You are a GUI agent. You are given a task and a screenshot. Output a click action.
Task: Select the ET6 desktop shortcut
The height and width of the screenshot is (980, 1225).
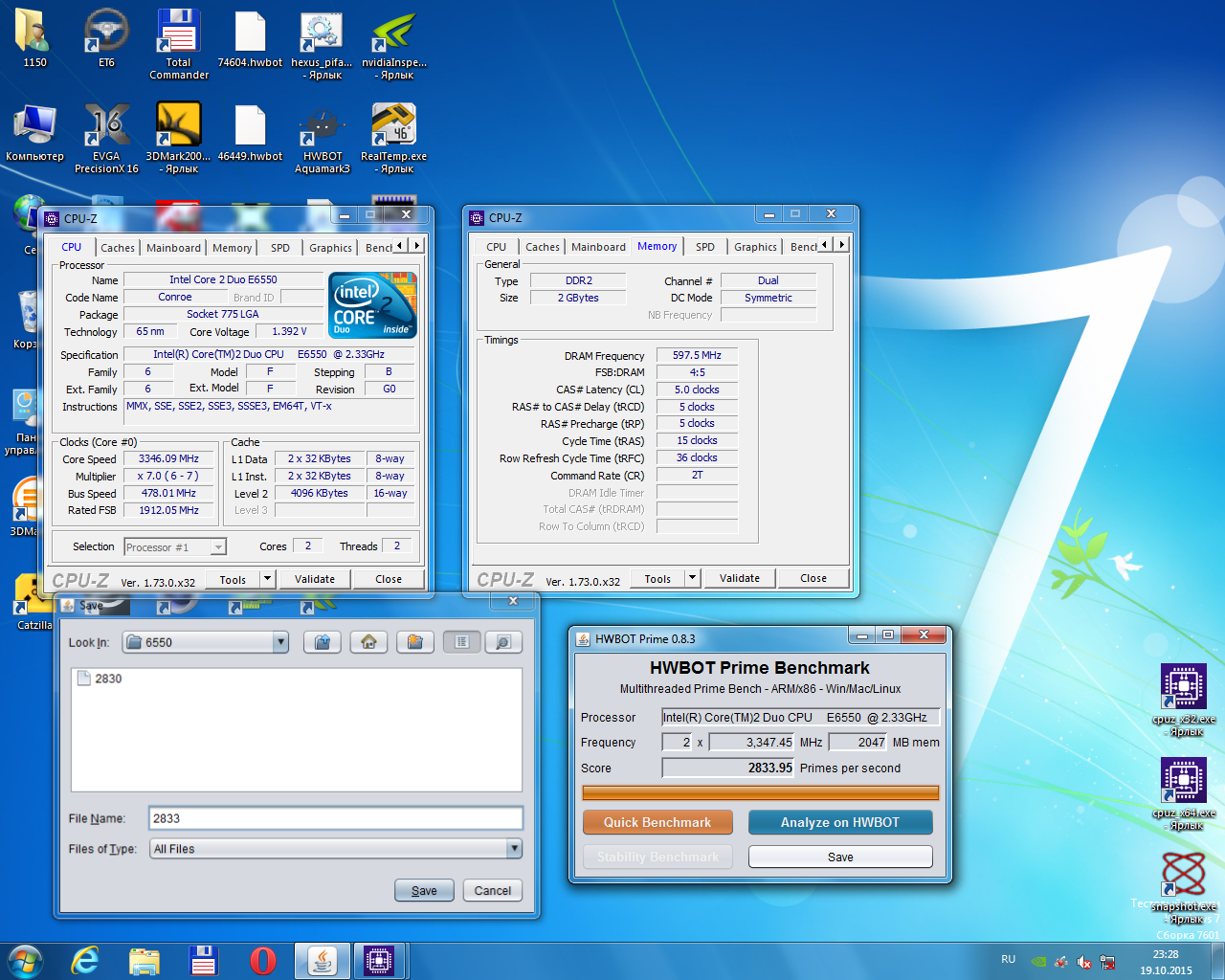[x=106, y=39]
